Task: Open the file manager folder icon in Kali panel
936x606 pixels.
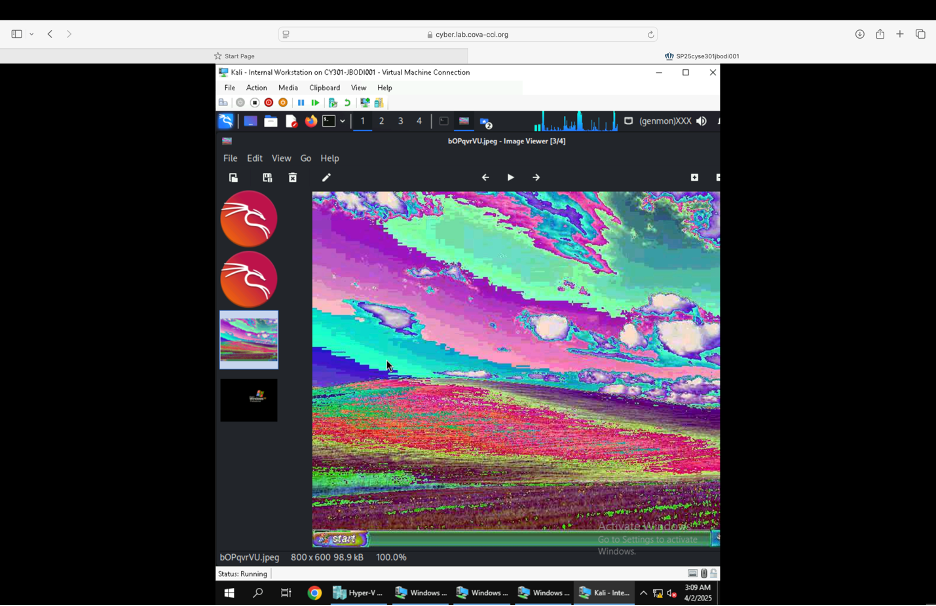Action: [x=270, y=121]
